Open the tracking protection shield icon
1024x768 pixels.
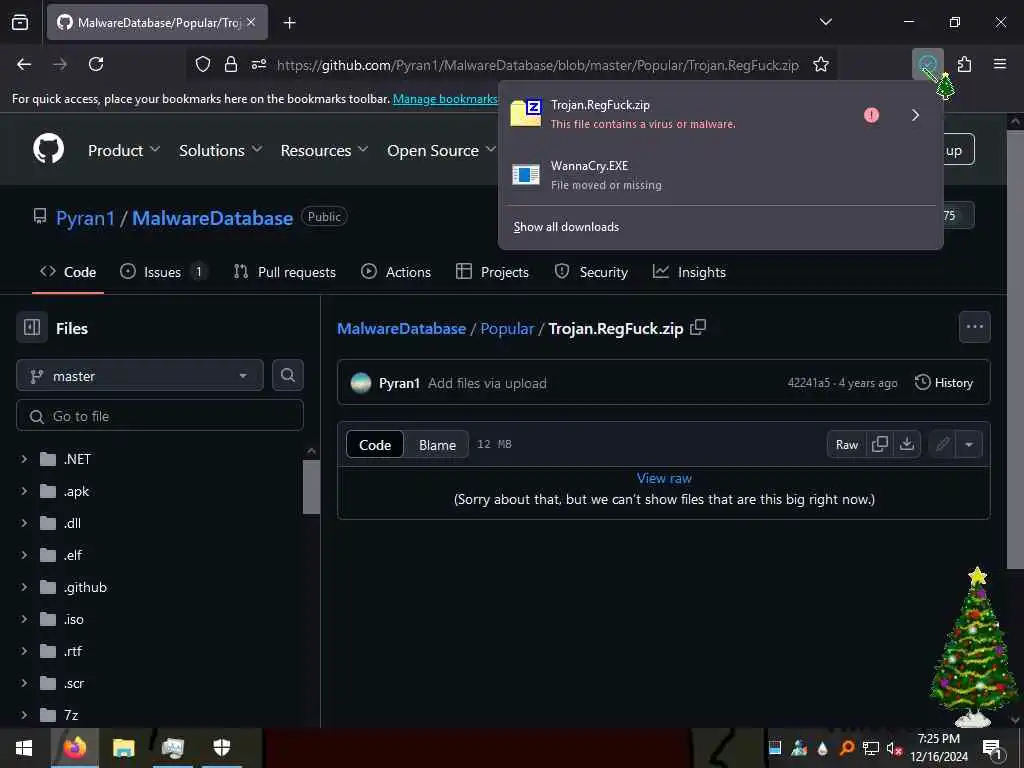[203, 64]
